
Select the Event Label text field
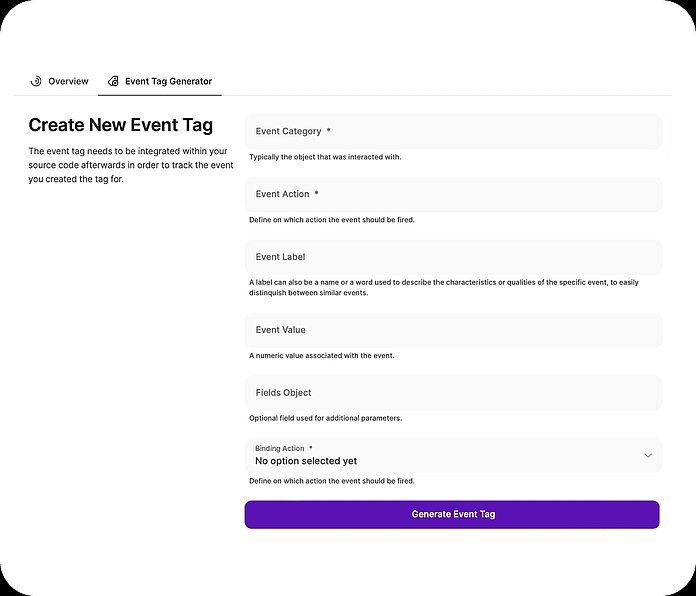click(453, 257)
